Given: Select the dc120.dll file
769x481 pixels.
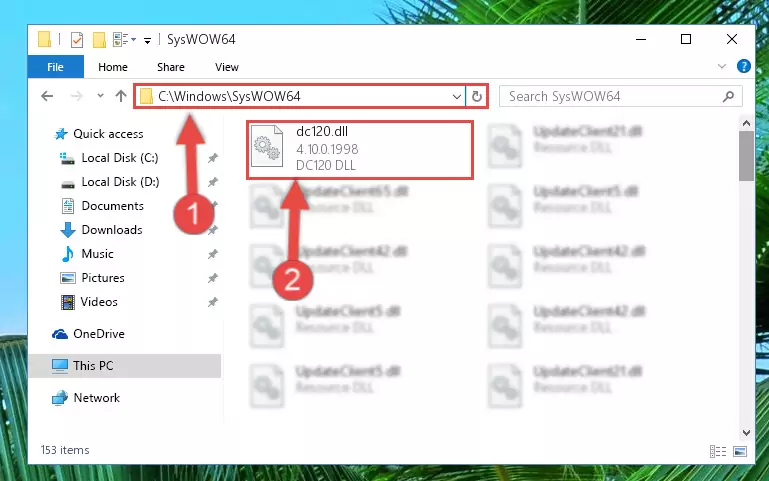Looking at the screenshot, I should [x=360, y=150].
